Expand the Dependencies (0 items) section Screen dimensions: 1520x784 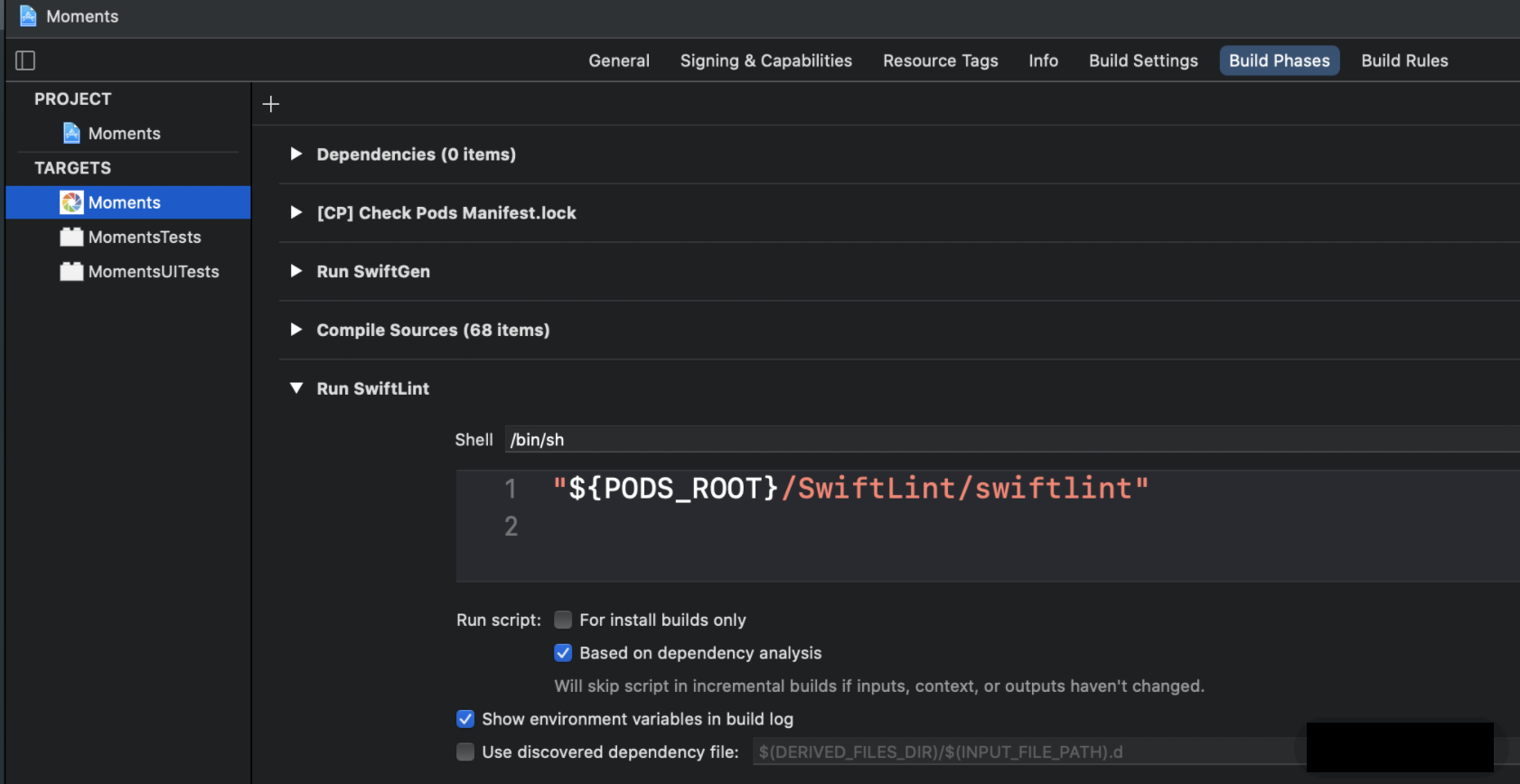[296, 154]
